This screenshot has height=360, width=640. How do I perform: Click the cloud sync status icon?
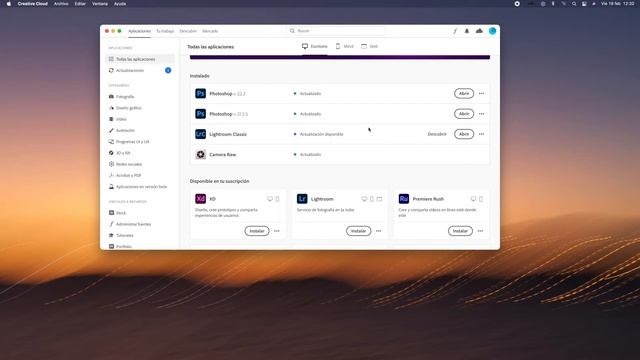479,31
